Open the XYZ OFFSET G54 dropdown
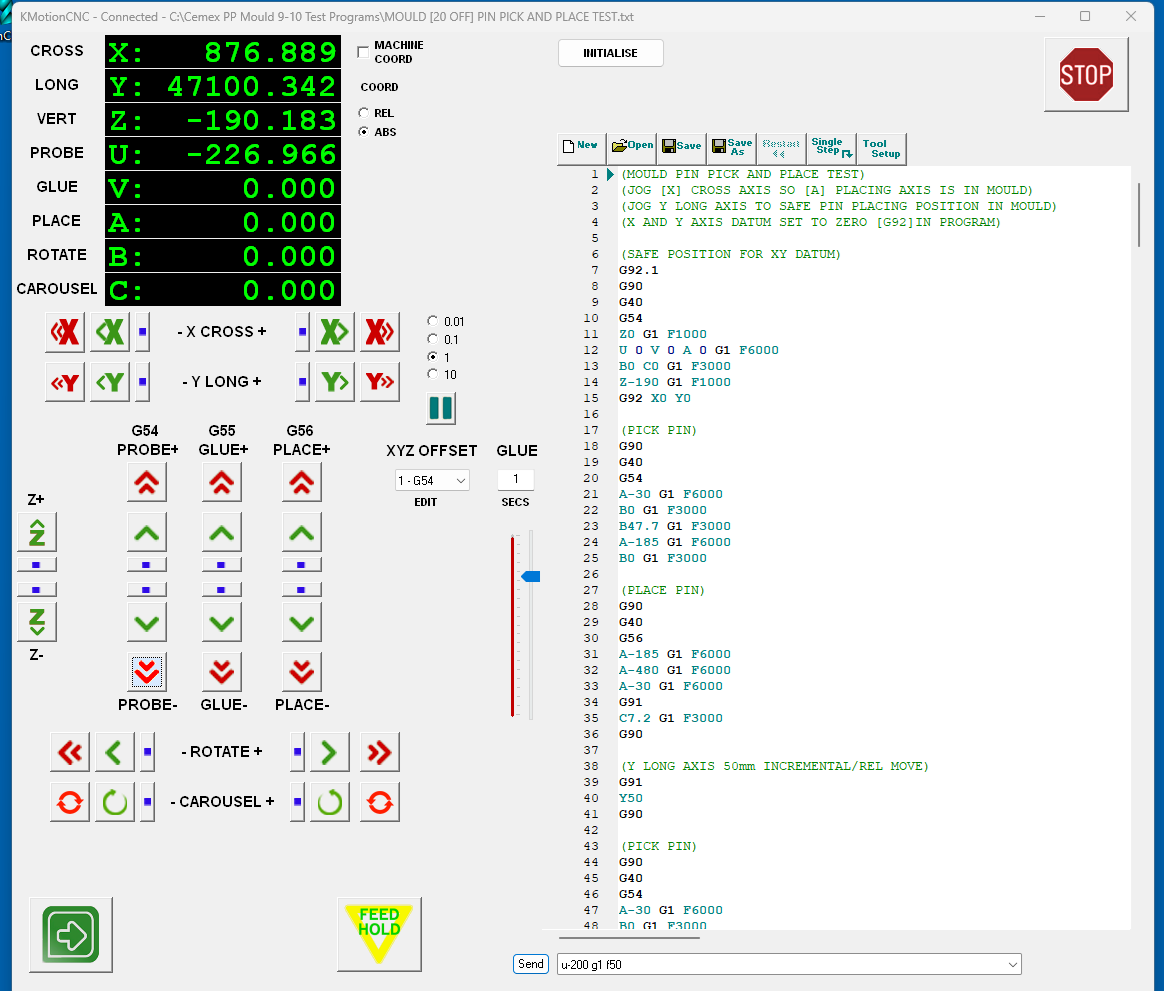The width and height of the screenshot is (1164, 991). point(432,481)
